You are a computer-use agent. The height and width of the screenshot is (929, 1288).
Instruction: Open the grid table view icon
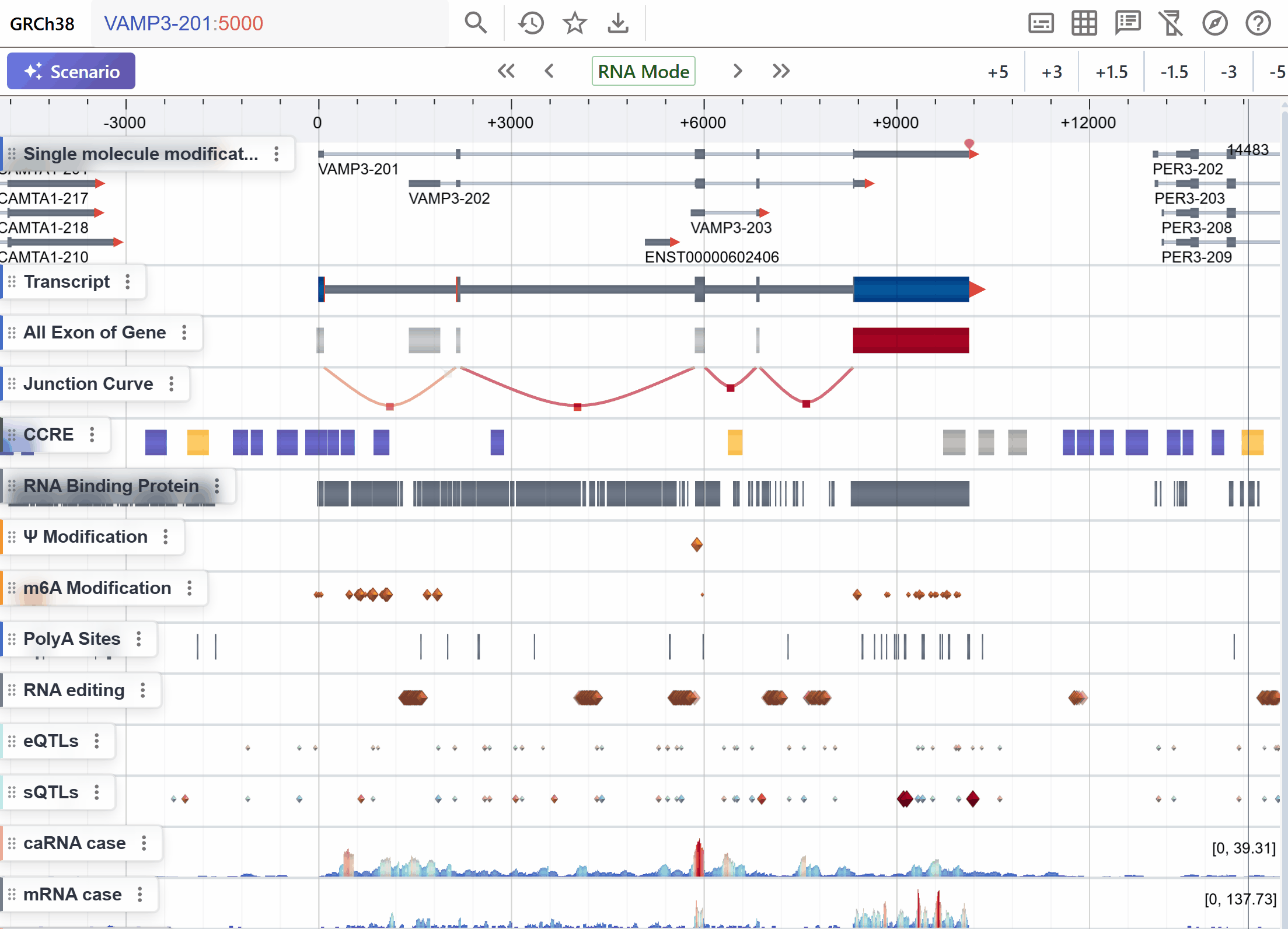point(1084,23)
